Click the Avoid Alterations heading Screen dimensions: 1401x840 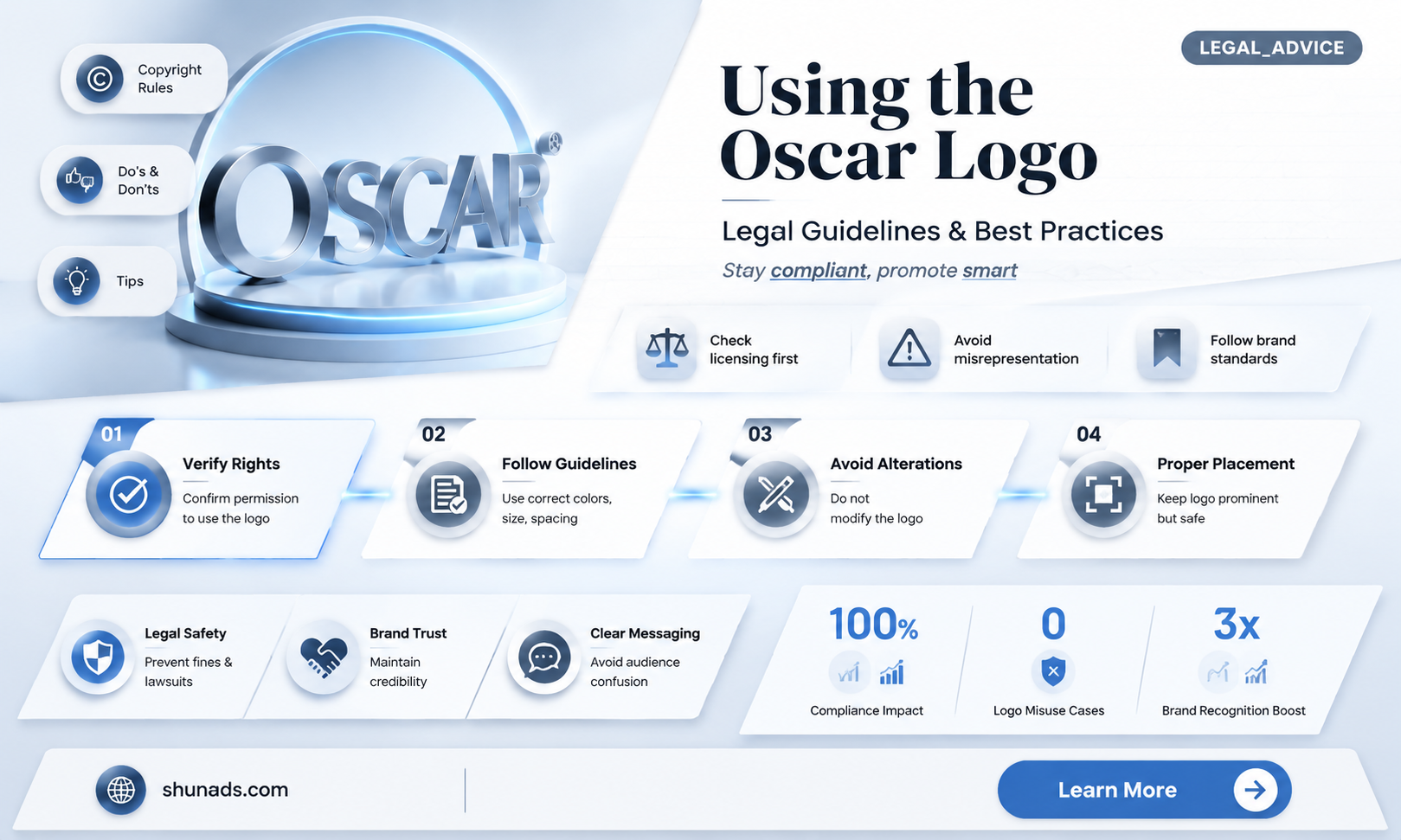pyautogui.click(x=896, y=464)
